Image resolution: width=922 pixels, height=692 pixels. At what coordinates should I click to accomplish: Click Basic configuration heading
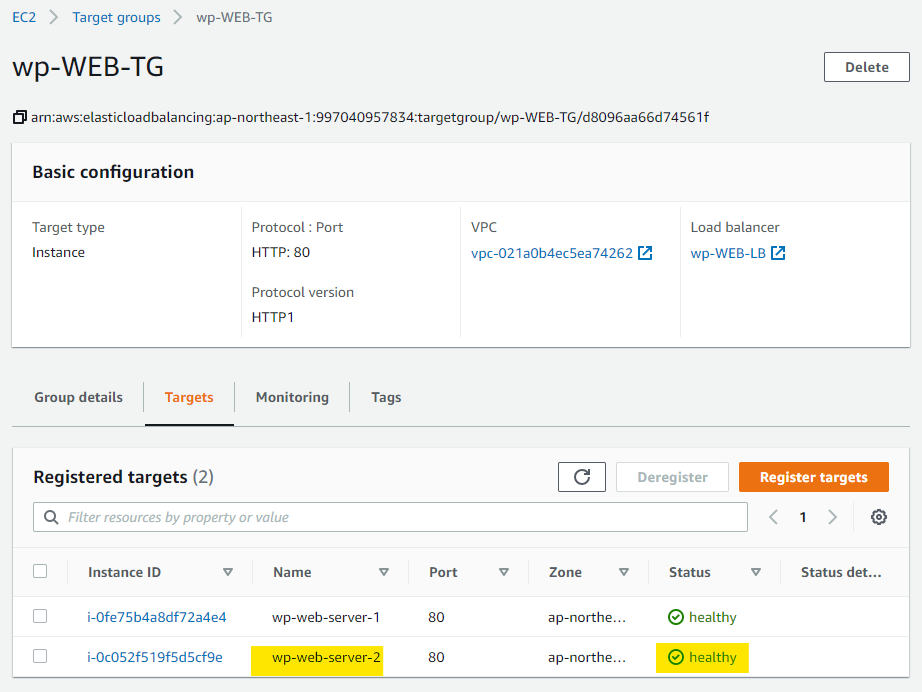click(113, 172)
